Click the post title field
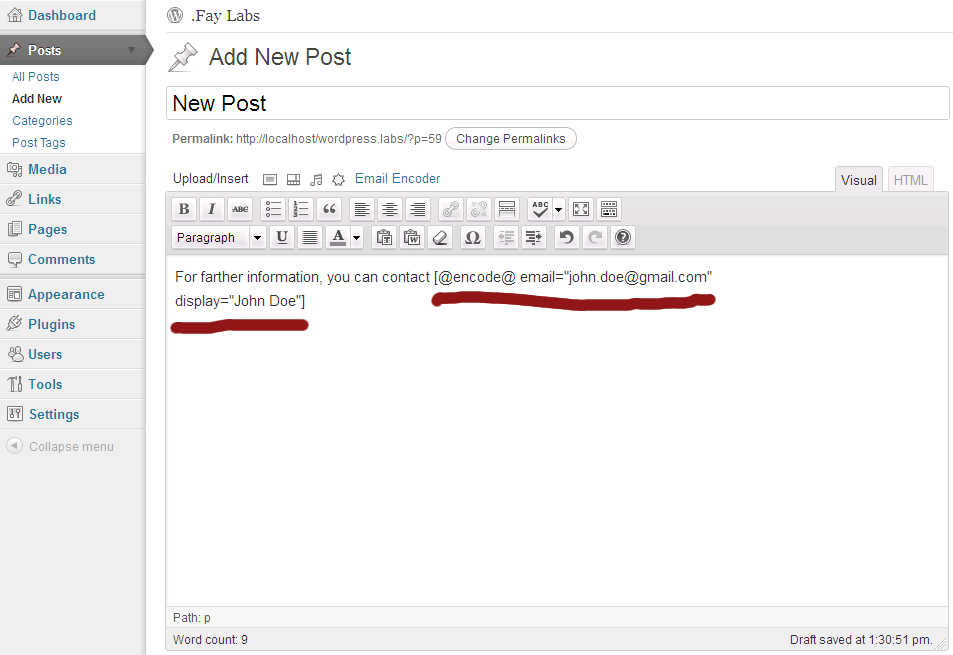 (557, 103)
